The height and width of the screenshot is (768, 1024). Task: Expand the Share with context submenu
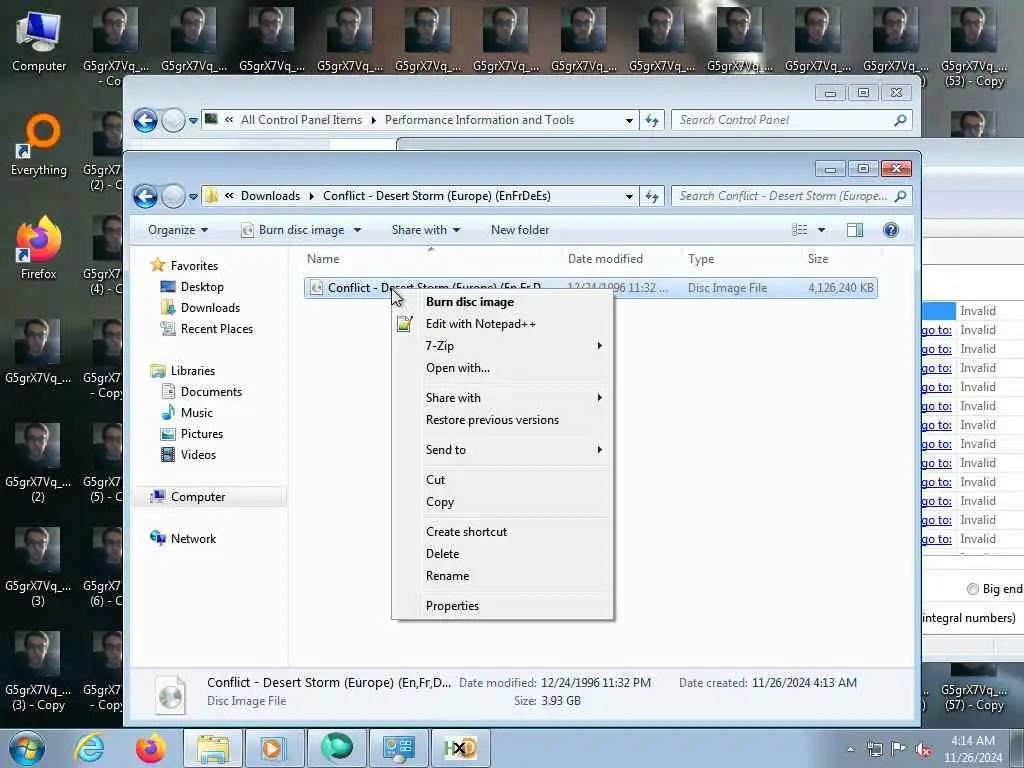pos(502,398)
